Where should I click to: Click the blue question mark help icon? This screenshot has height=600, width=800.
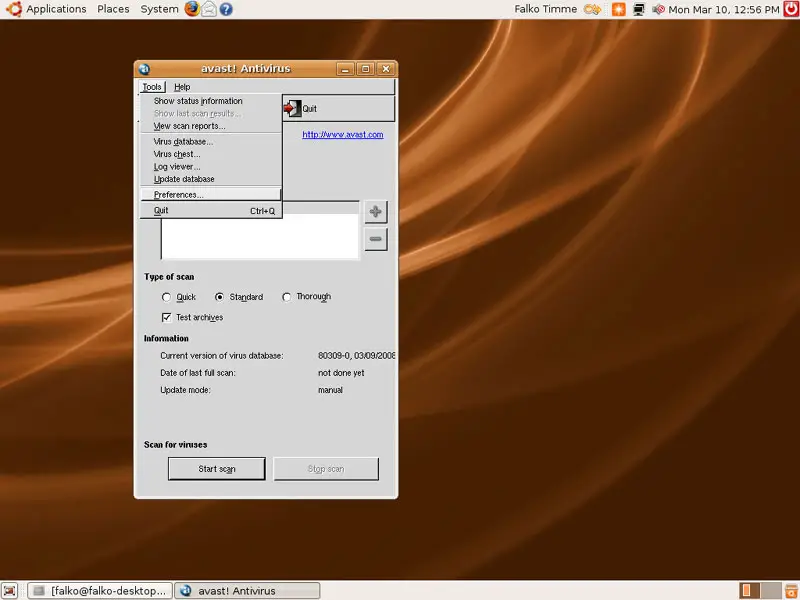[226, 9]
